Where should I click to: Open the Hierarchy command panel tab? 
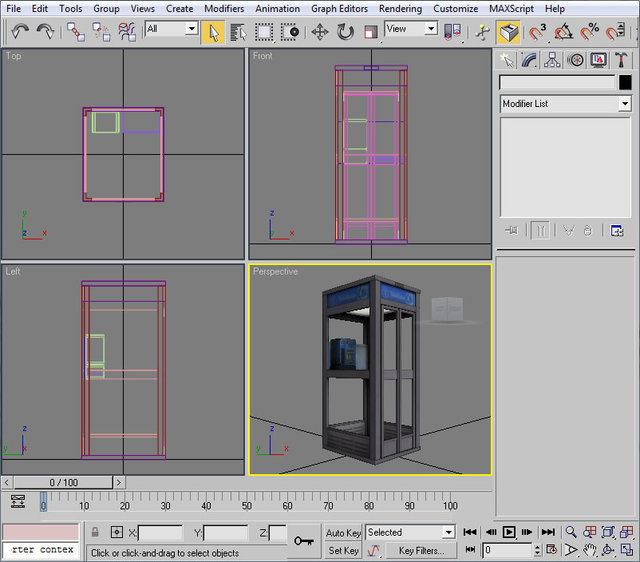tap(553, 60)
